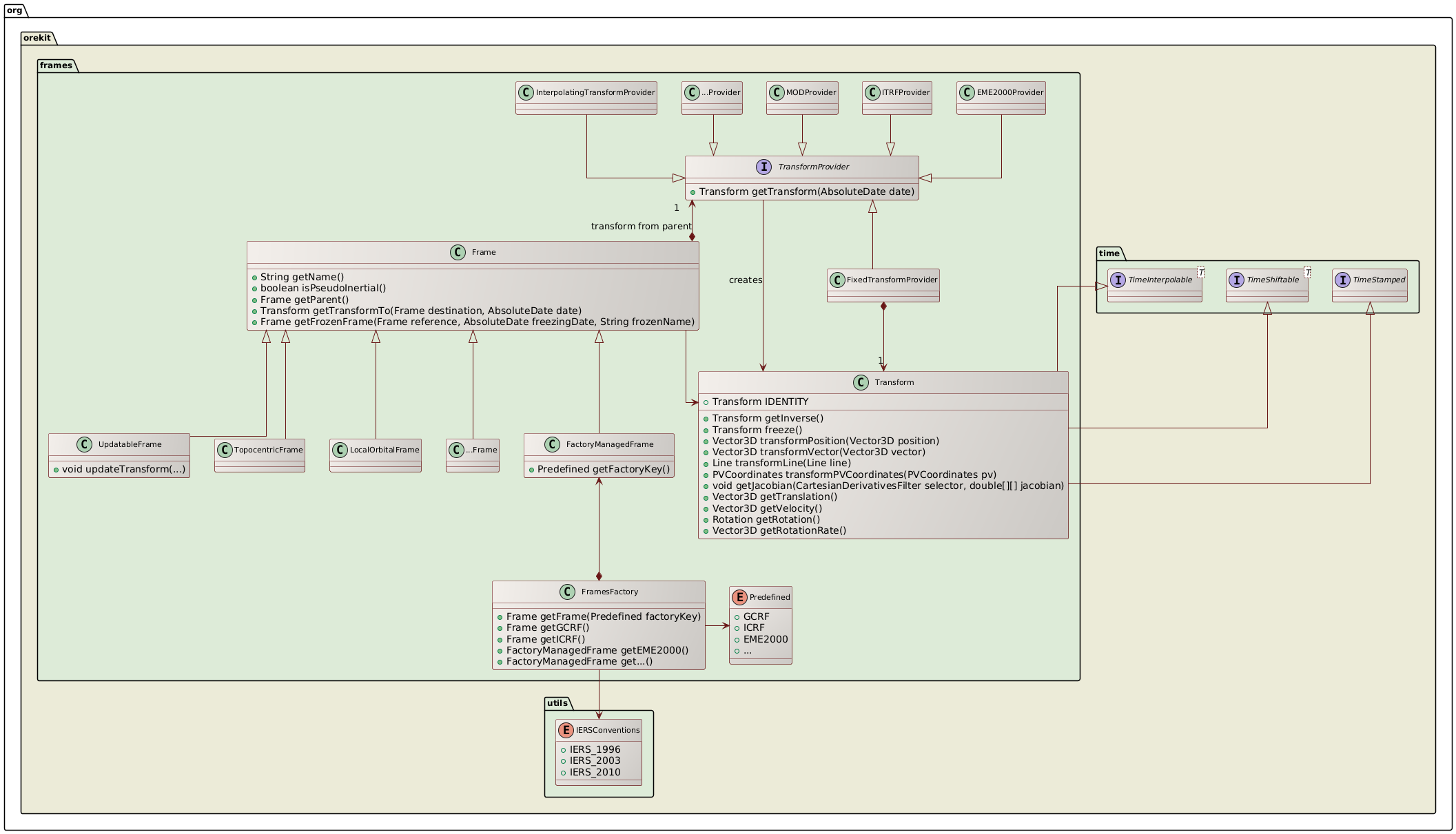Click the InterpolatingTransformProvider class icon
The image size is (1456, 834).
click(x=527, y=92)
